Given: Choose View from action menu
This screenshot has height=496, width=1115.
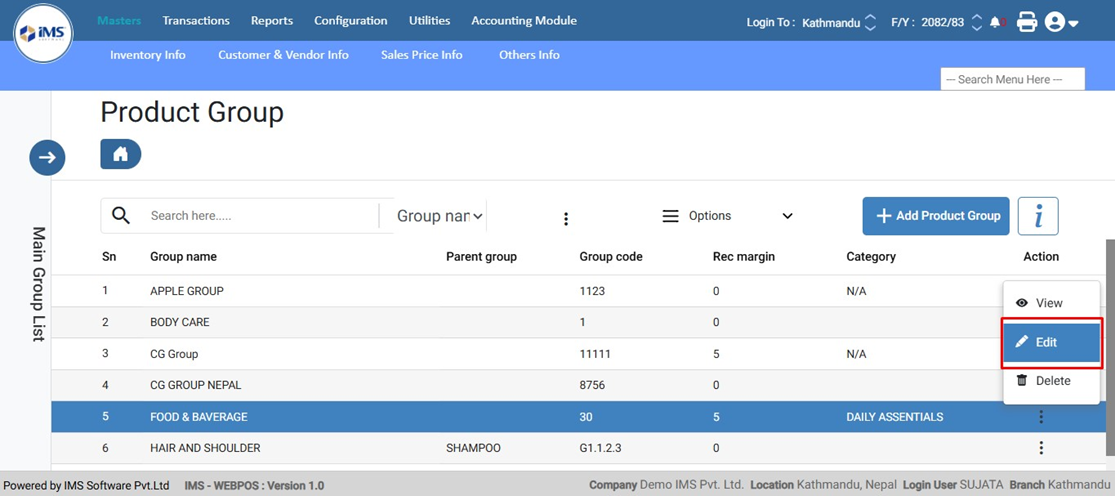Looking at the screenshot, I should pyautogui.click(x=1052, y=303).
